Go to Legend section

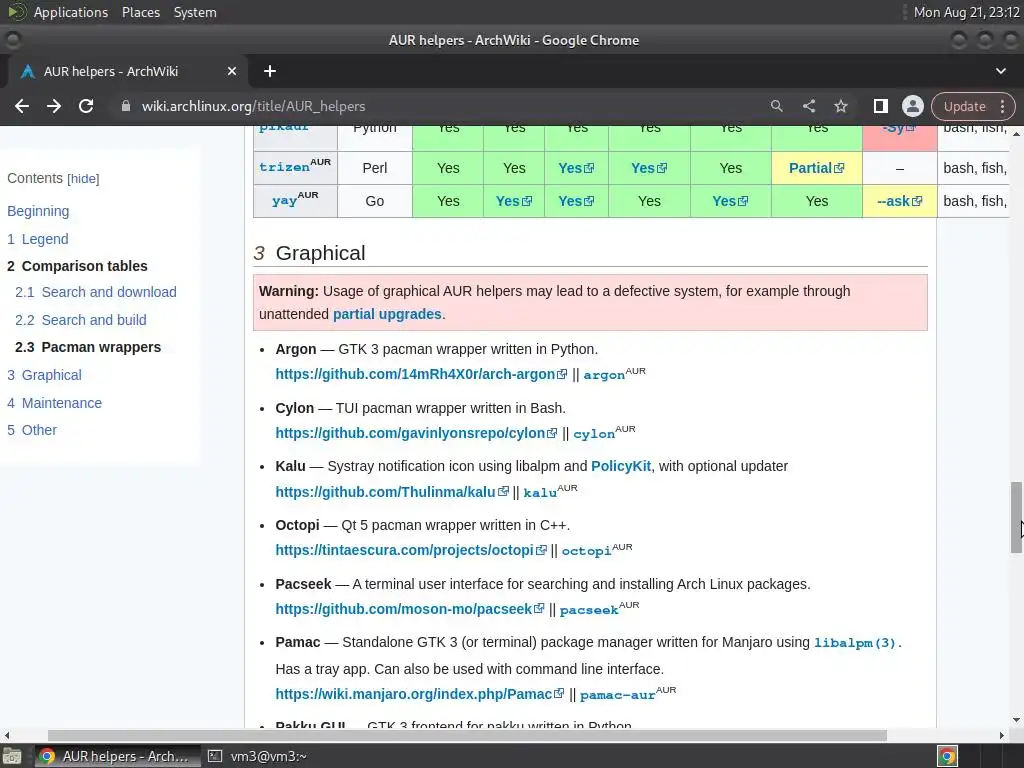(37, 239)
